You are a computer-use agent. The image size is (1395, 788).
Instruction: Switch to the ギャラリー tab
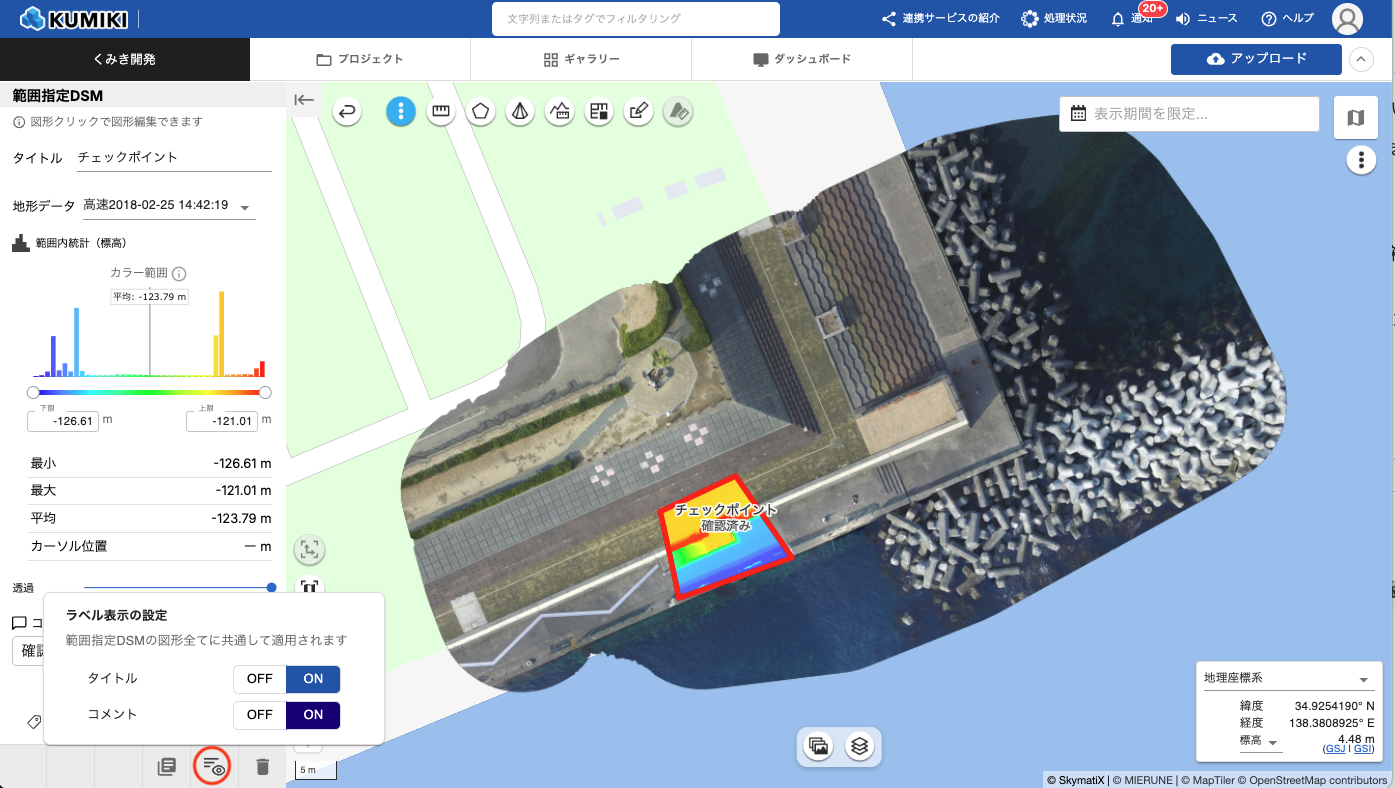[581, 59]
